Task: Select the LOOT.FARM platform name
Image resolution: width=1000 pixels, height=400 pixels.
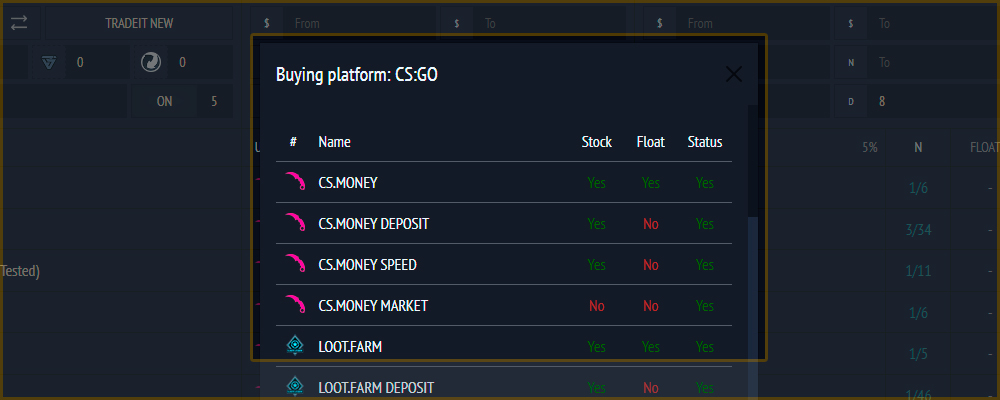Action: [x=350, y=346]
